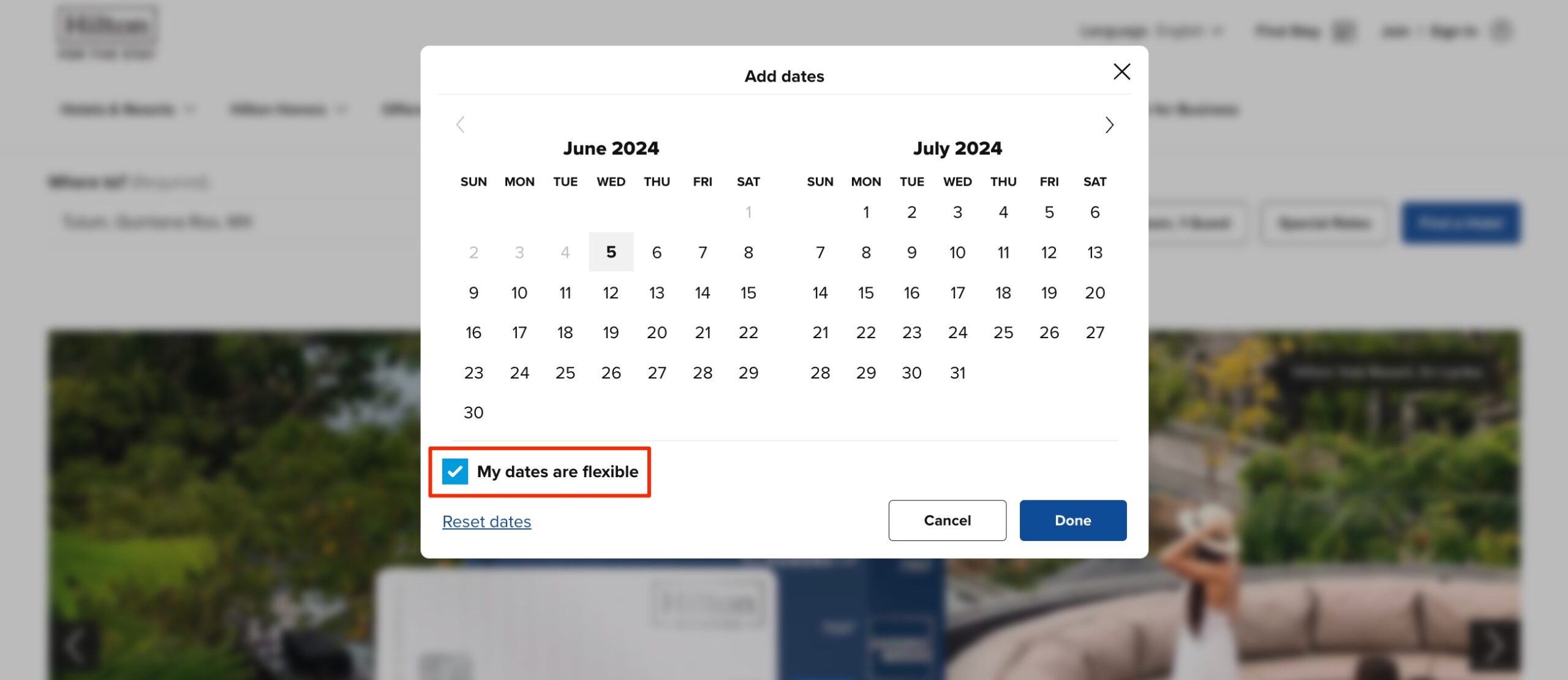Uncheck My dates are flexible checkbox

tap(455, 472)
